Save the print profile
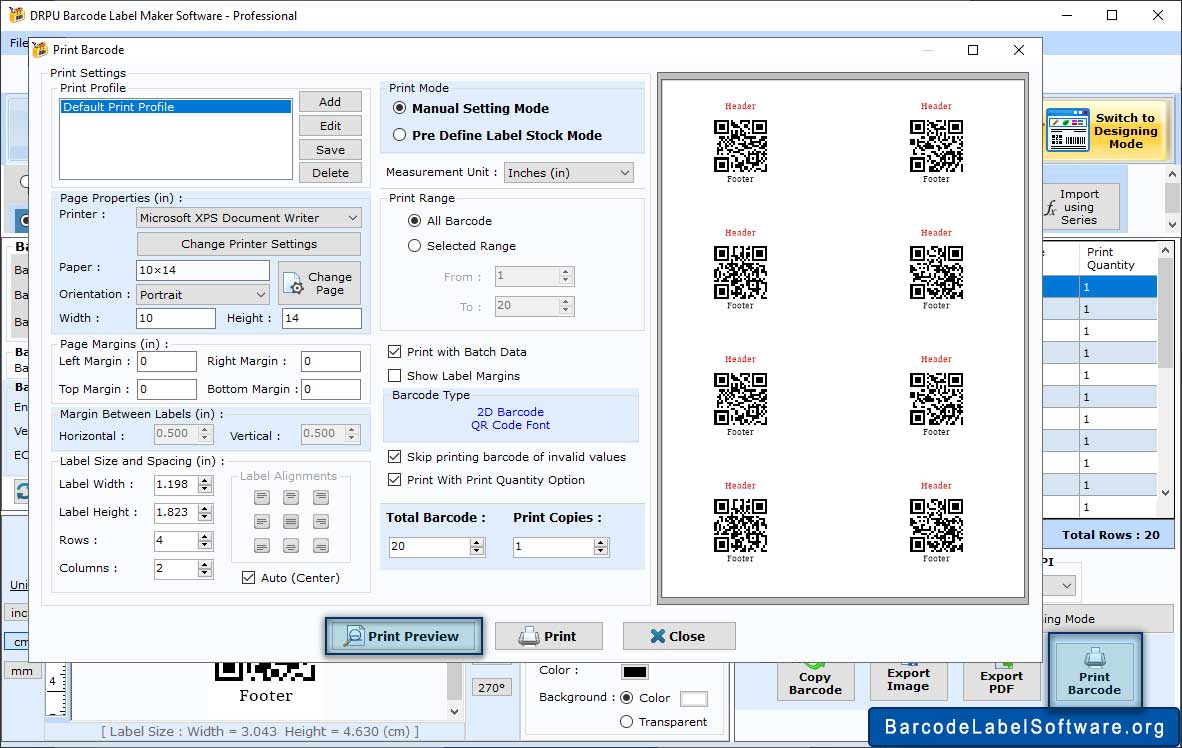Viewport: 1182px width, 748px height. coord(330,150)
